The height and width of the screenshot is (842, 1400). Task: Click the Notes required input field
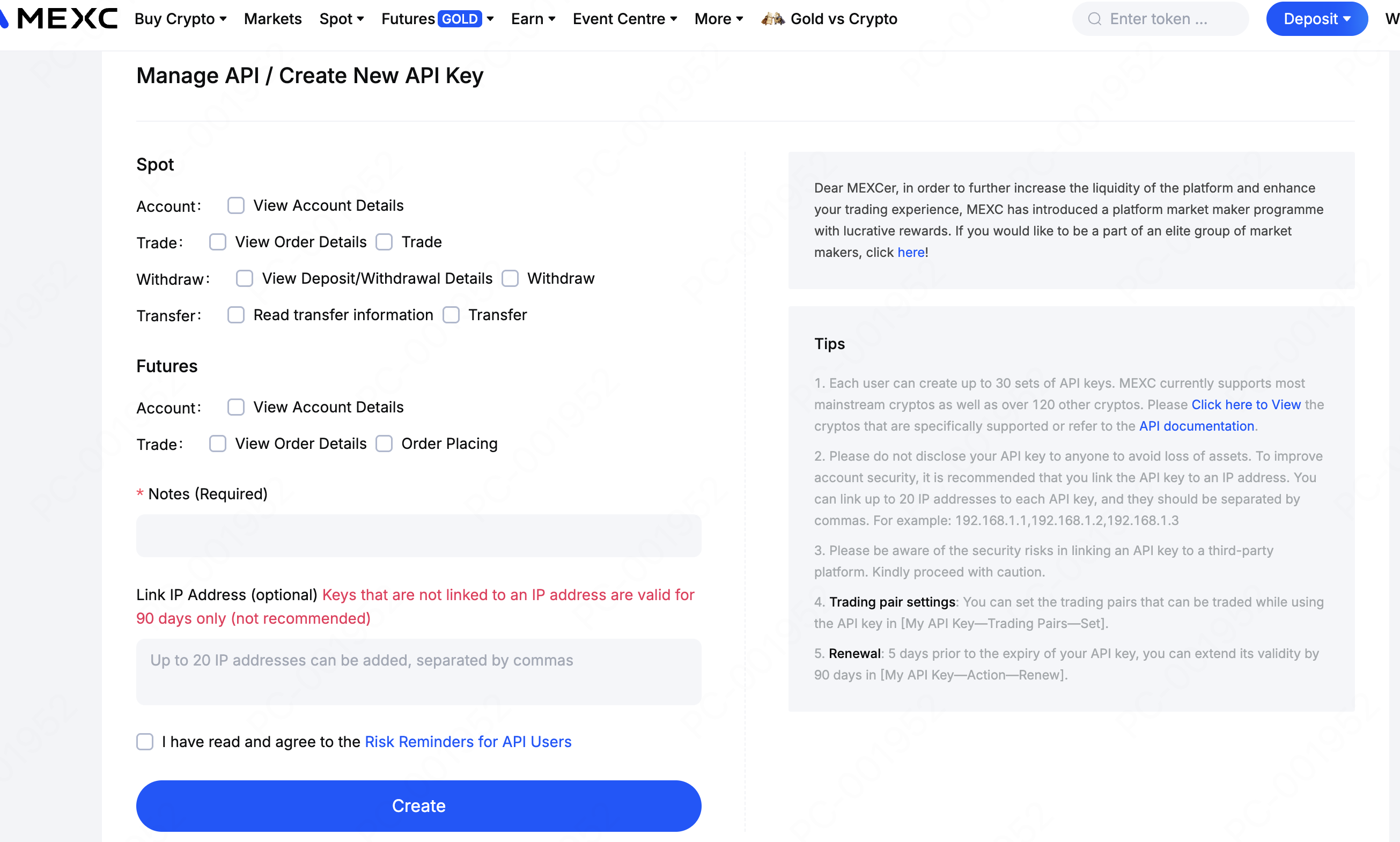pyautogui.click(x=418, y=536)
